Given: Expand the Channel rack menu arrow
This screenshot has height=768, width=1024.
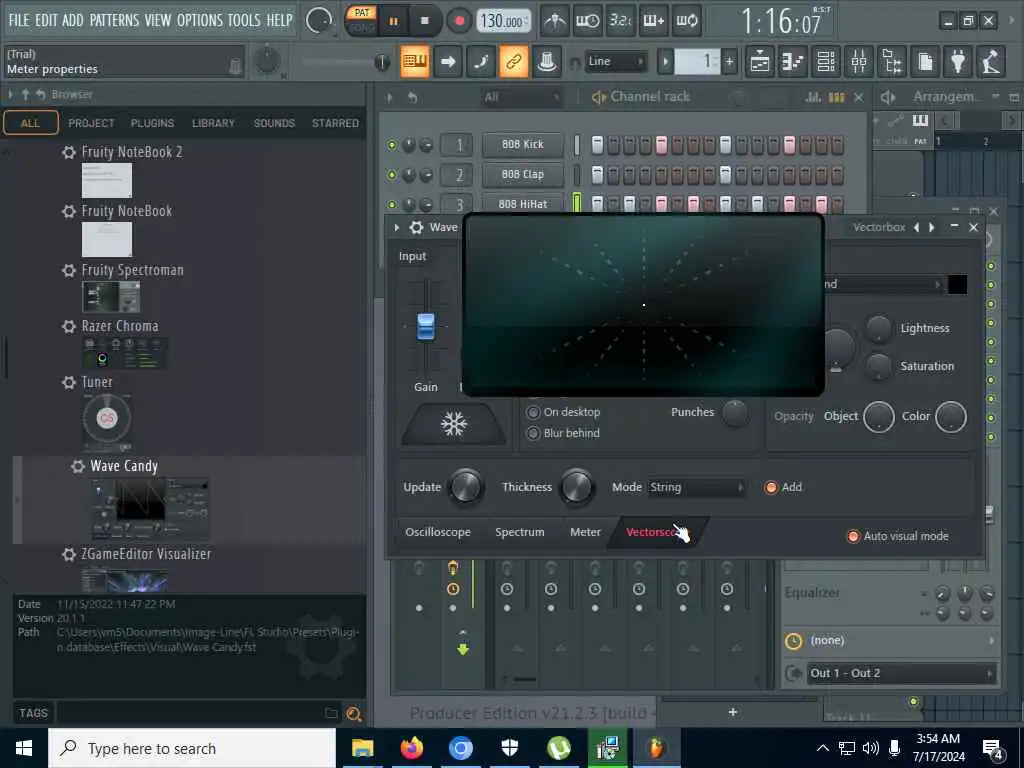Looking at the screenshot, I should coord(390,97).
